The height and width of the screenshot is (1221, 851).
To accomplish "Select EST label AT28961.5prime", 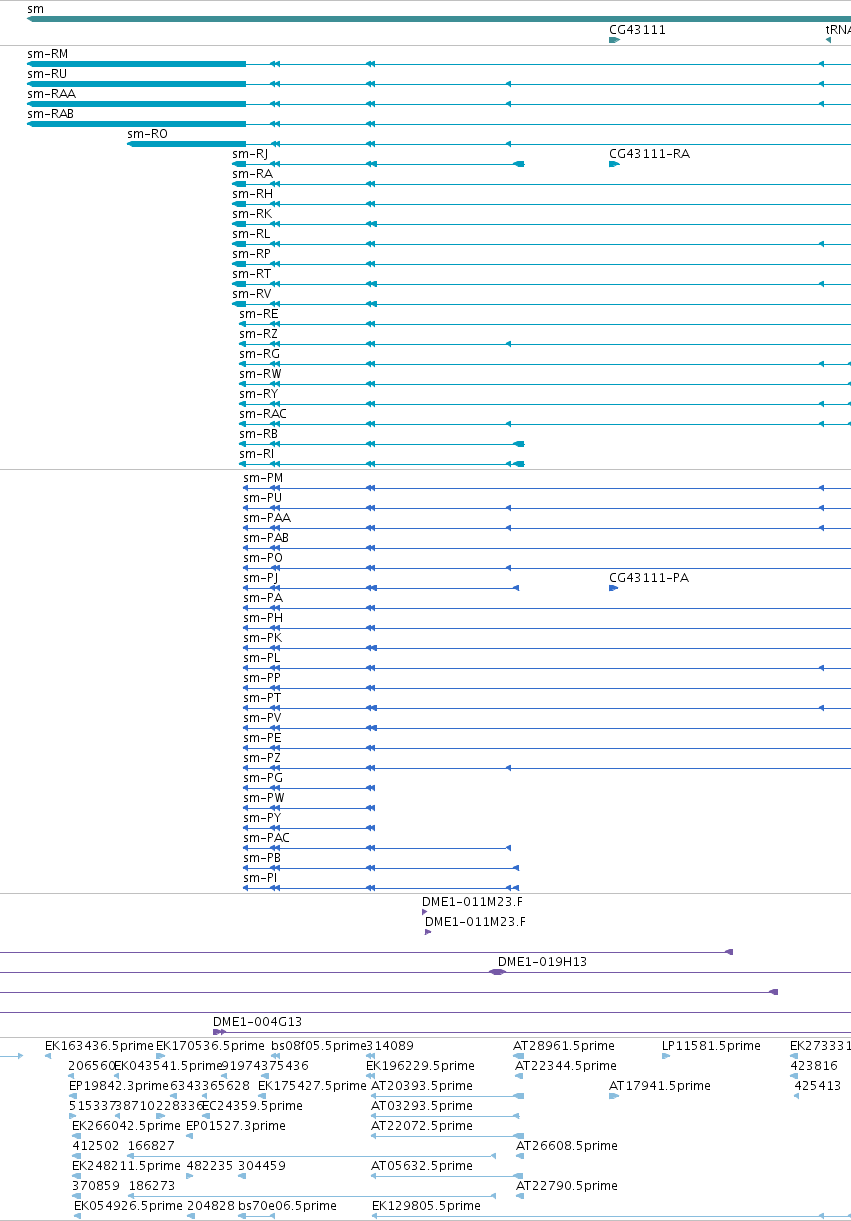I will pyautogui.click(x=564, y=1046).
